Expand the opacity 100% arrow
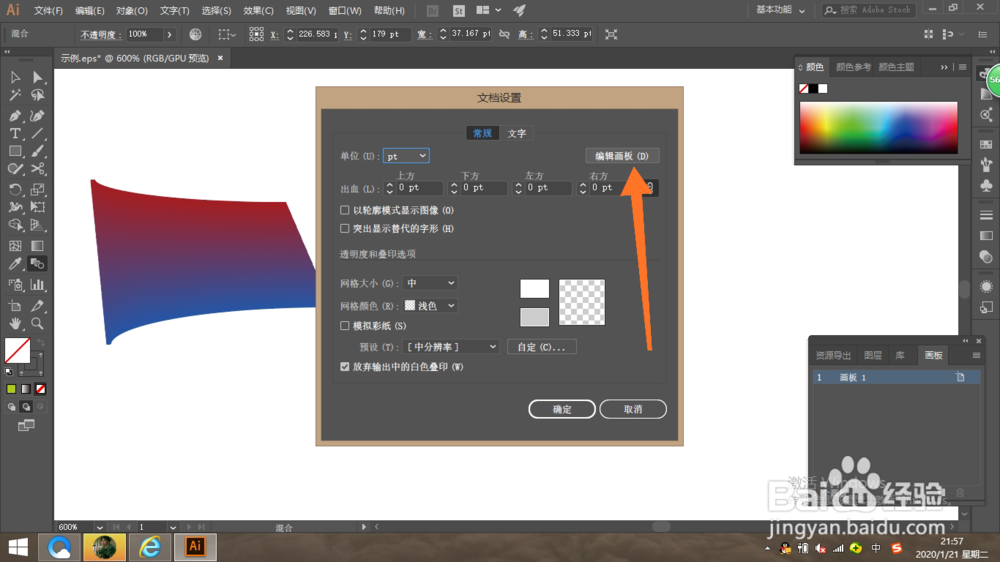This screenshot has width=1000, height=562. coord(169,34)
